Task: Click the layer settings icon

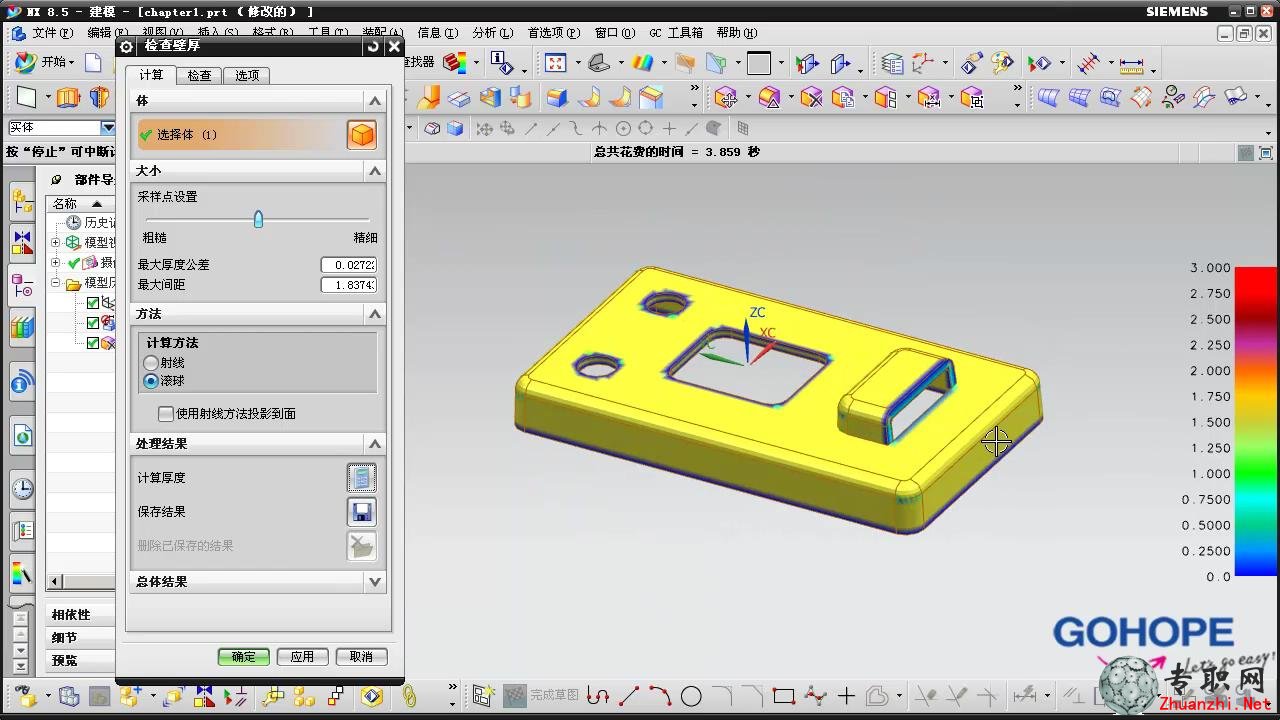Action: coord(892,64)
